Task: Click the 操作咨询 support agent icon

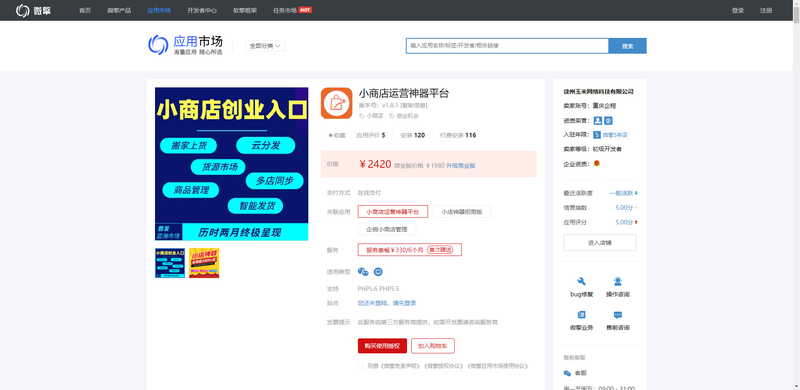Action: (617, 281)
